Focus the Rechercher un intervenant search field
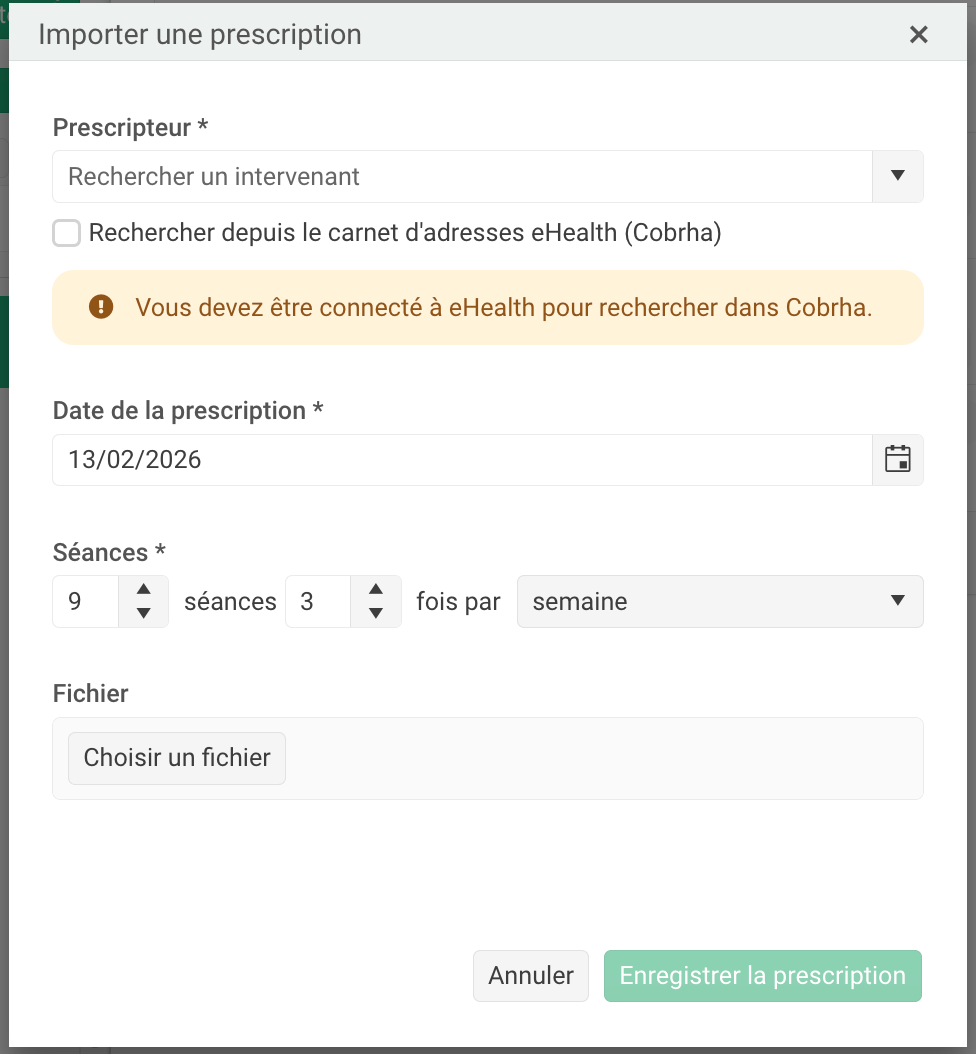976x1054 pixels. coord(462,177)
